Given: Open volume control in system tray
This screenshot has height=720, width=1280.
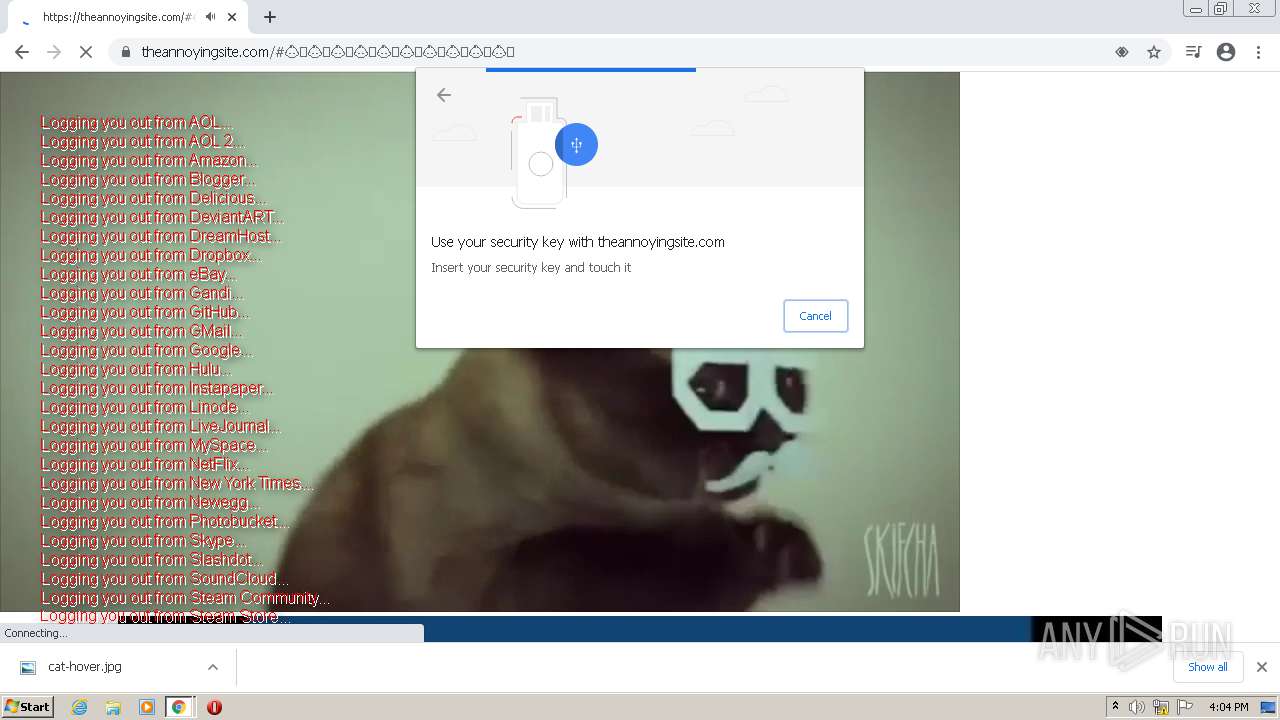Looking at the screenshot, I should click(x=1137, y=707).
